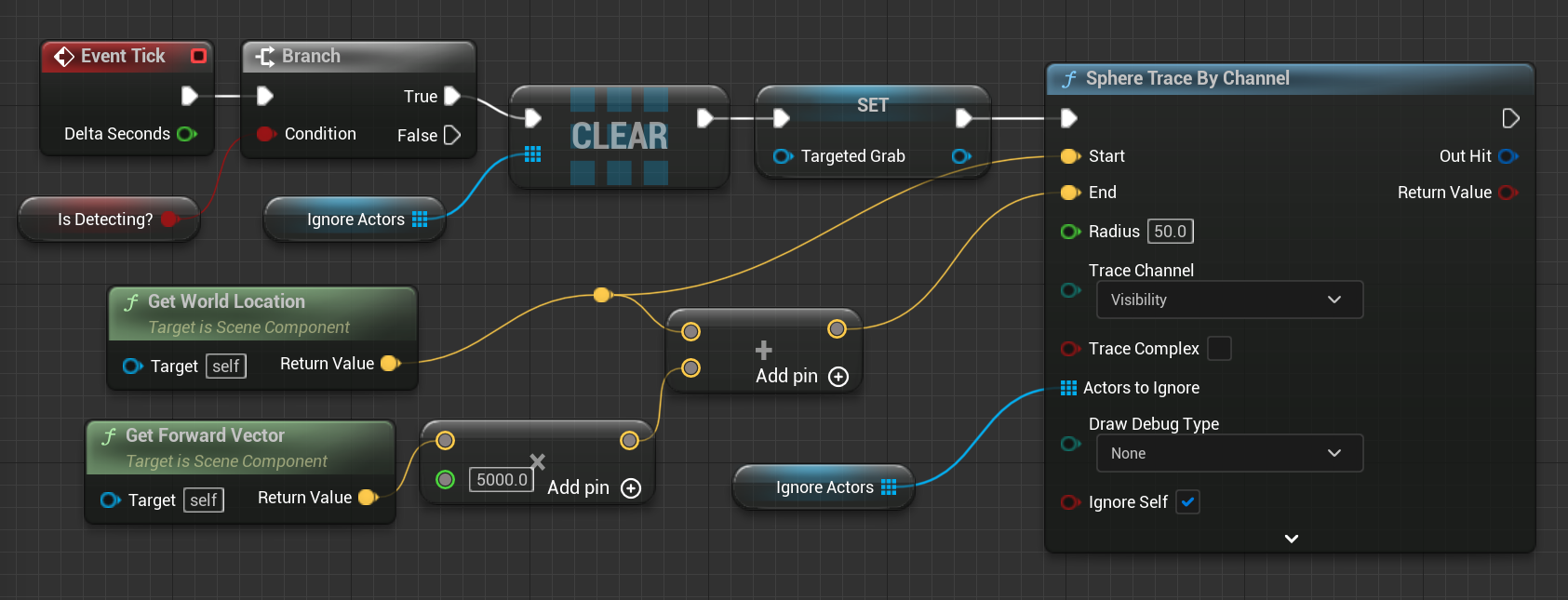The height and width of the screenshot is (600, 1568).
Task: Click the Actors to Ignore array pin
Action: click(x=1068, y=388)
